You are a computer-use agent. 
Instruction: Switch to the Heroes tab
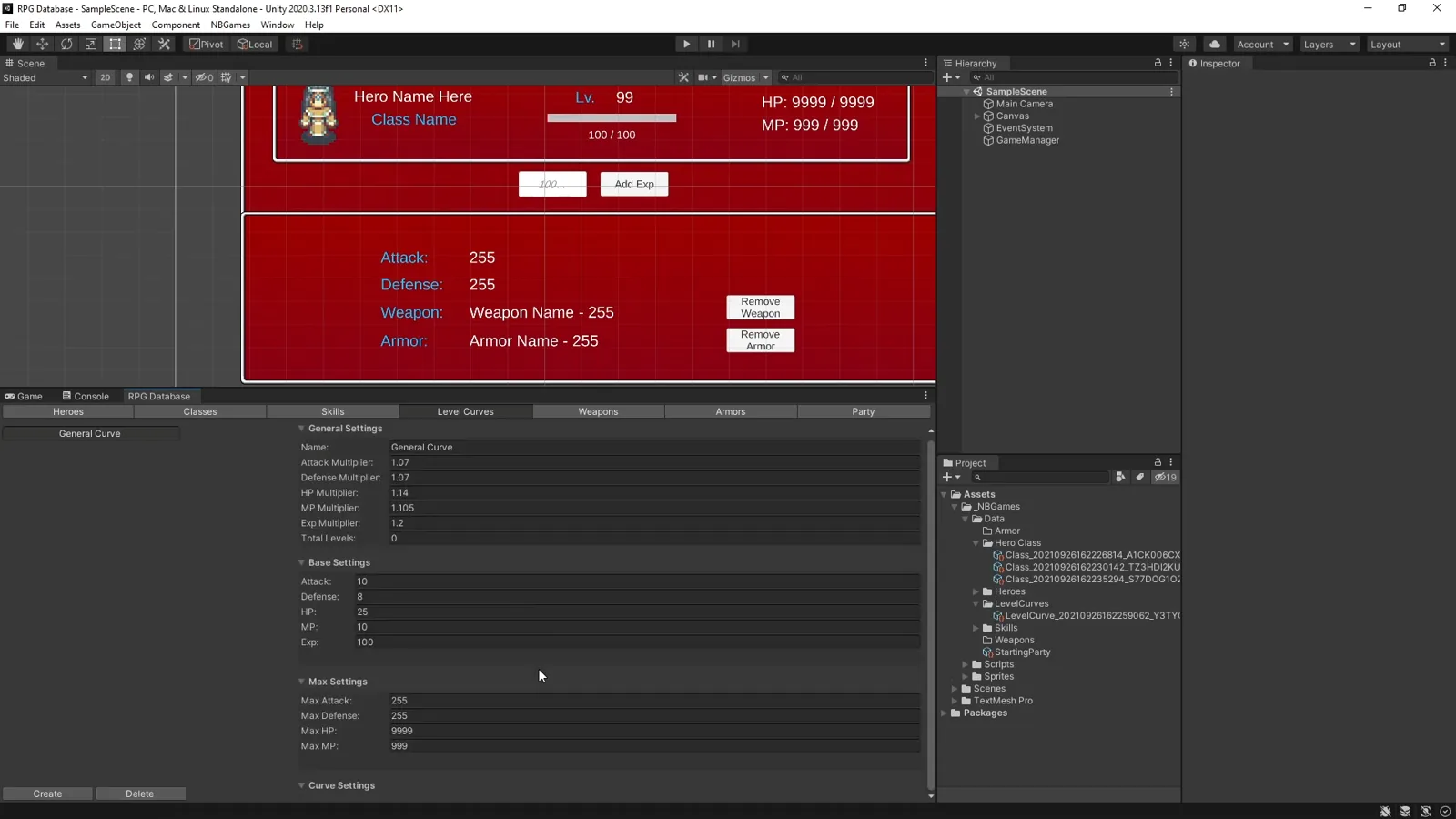[68, 411]
